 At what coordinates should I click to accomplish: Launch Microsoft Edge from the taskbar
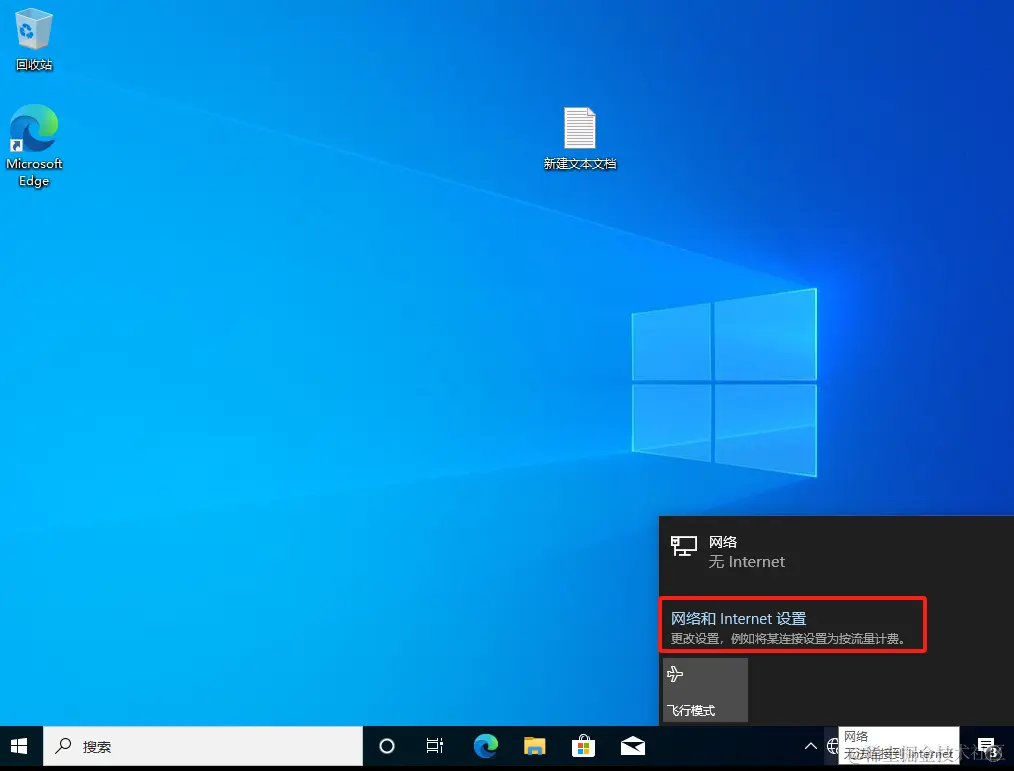(x=486, y=746)
